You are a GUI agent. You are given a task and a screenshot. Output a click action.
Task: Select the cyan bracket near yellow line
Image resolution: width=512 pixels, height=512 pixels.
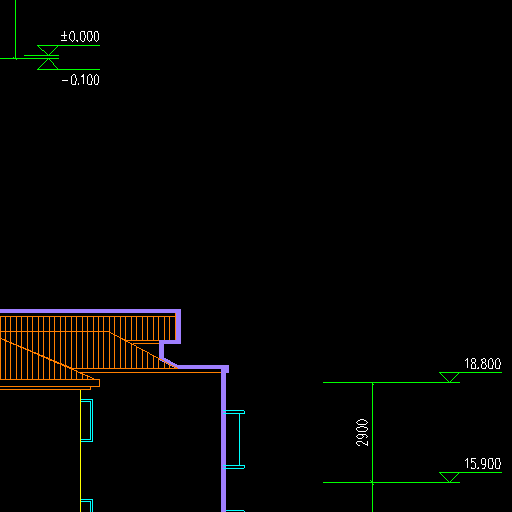(x=87, y=420)
